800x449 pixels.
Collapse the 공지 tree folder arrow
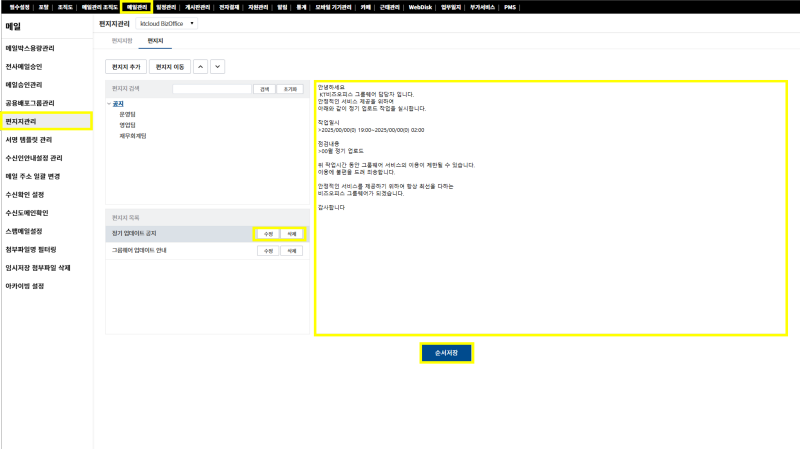(x=109, y=103)
